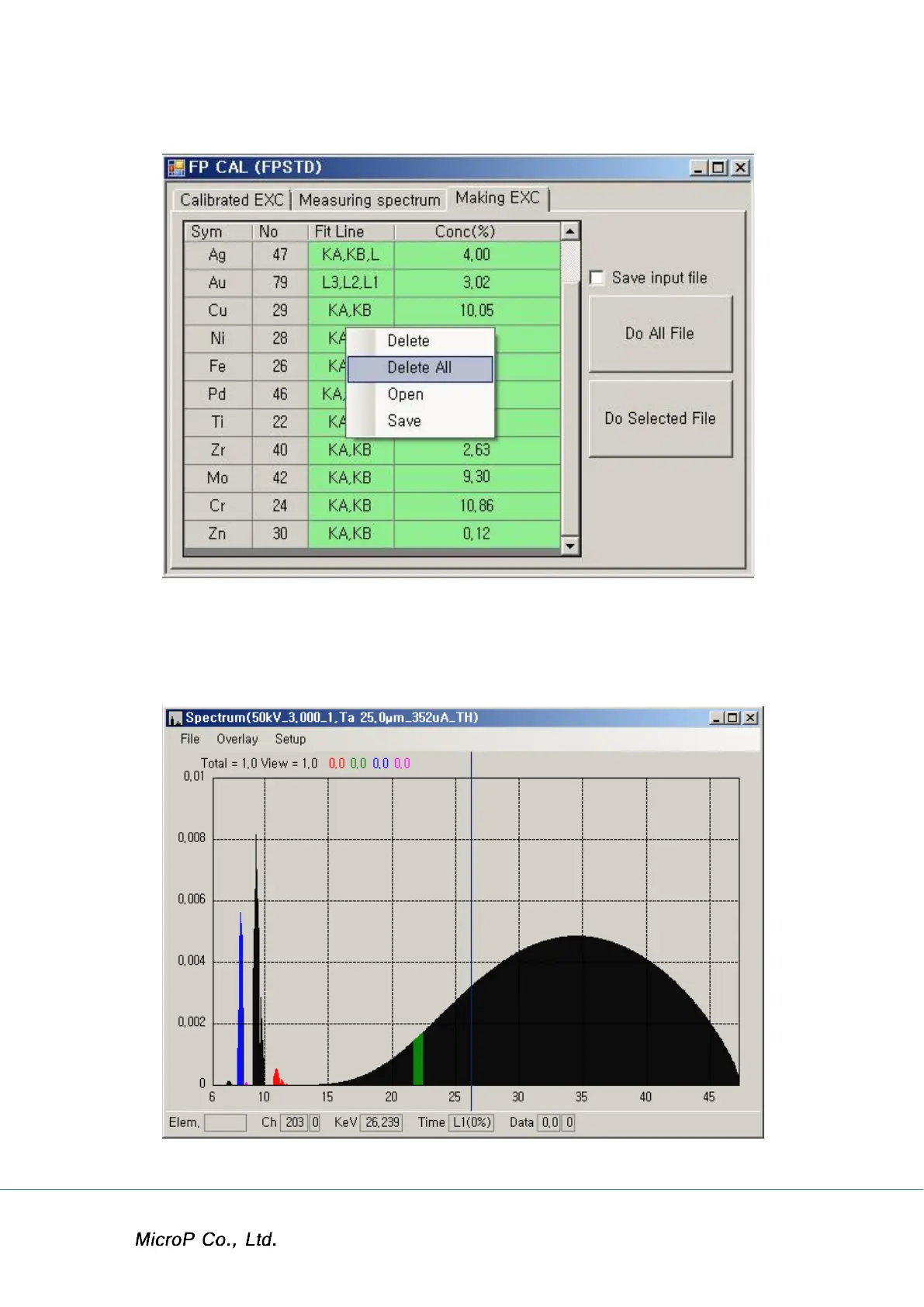
Task: Click the Fit Line column header
Action: pyautogui.click(x=351, y=231)
